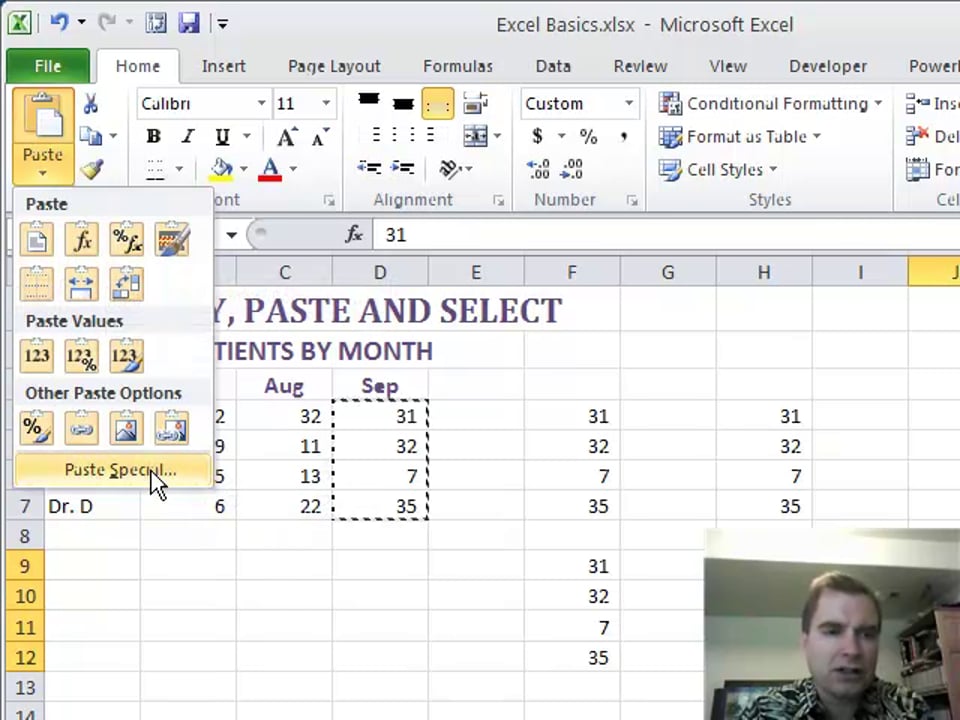
Task: Open the File tab
Action: tap(48, 66)
